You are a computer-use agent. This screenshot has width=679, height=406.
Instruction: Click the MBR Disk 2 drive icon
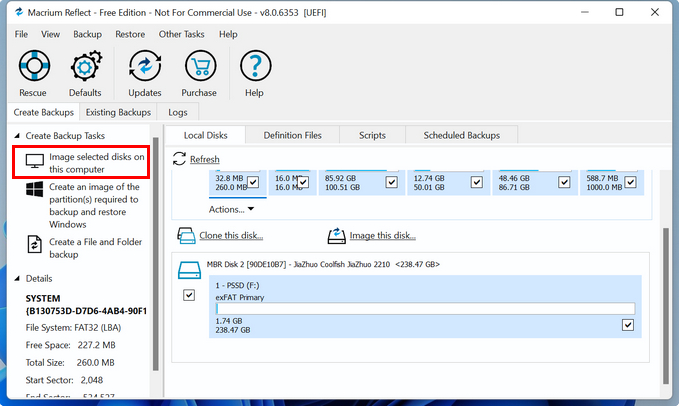[x=189, y=270]
